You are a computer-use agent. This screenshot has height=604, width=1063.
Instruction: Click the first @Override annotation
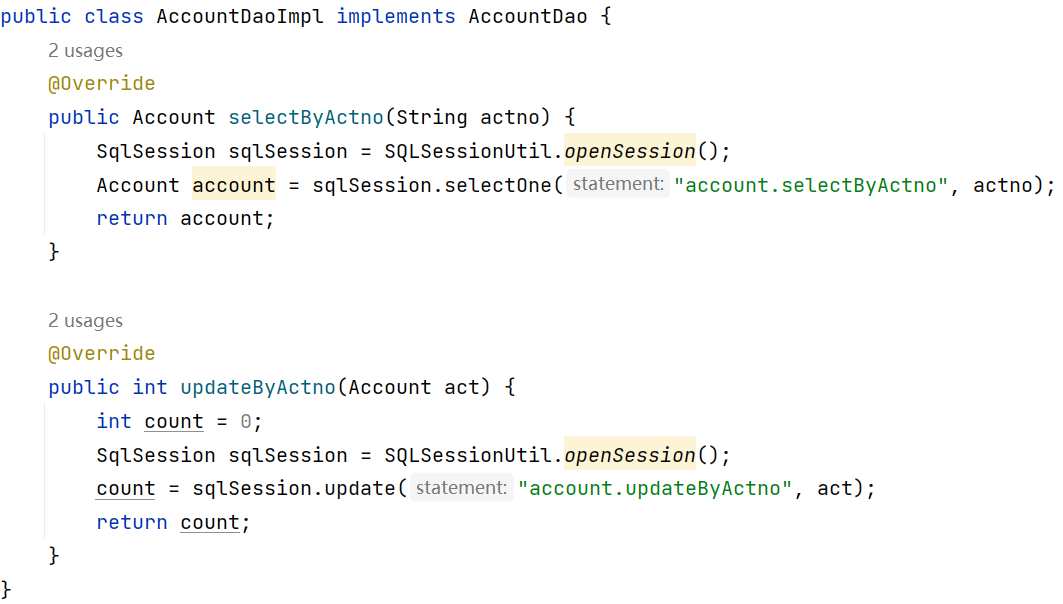(102, 83)
